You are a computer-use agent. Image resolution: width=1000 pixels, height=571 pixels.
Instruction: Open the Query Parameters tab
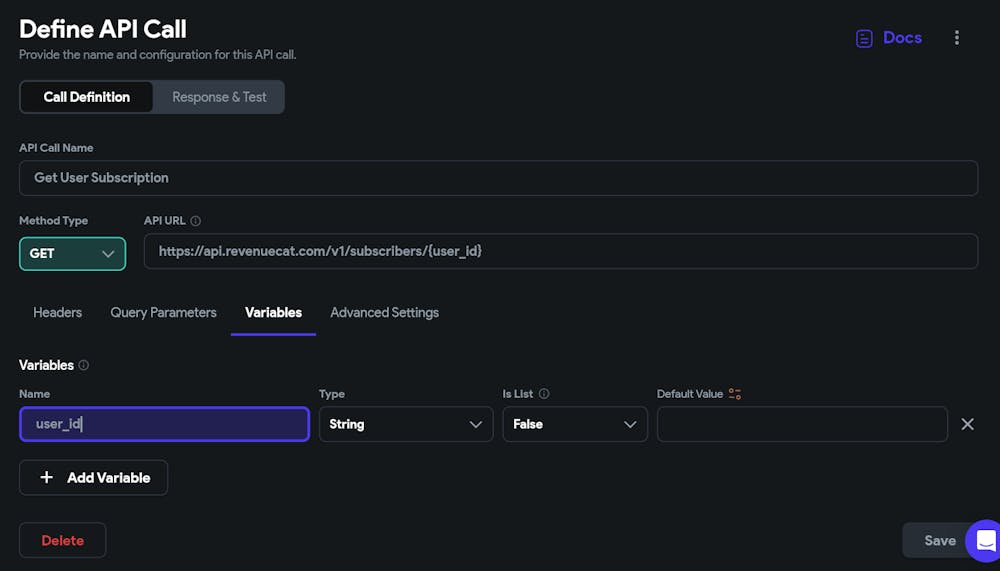pos(163,312)
